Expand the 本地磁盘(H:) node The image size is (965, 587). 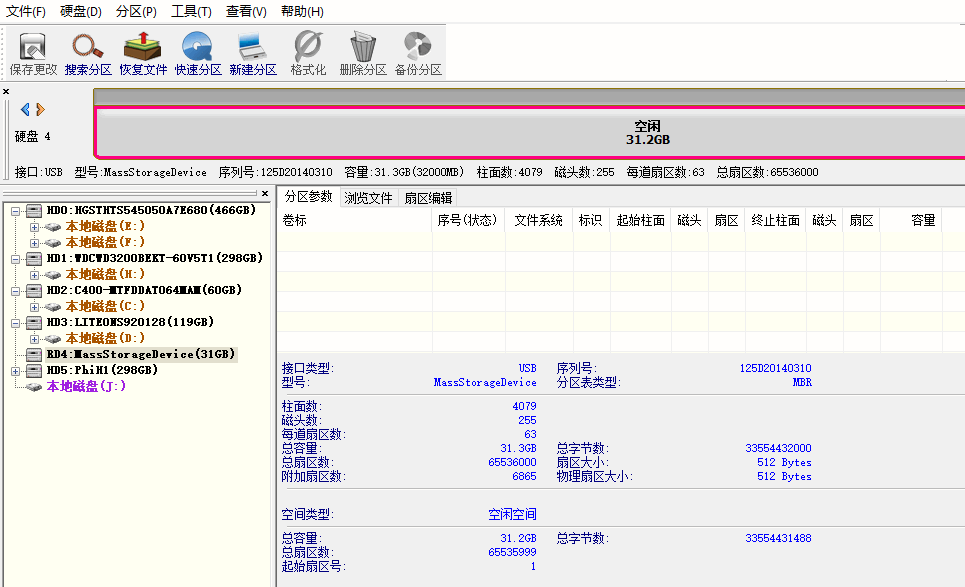(x=34, y=275)
